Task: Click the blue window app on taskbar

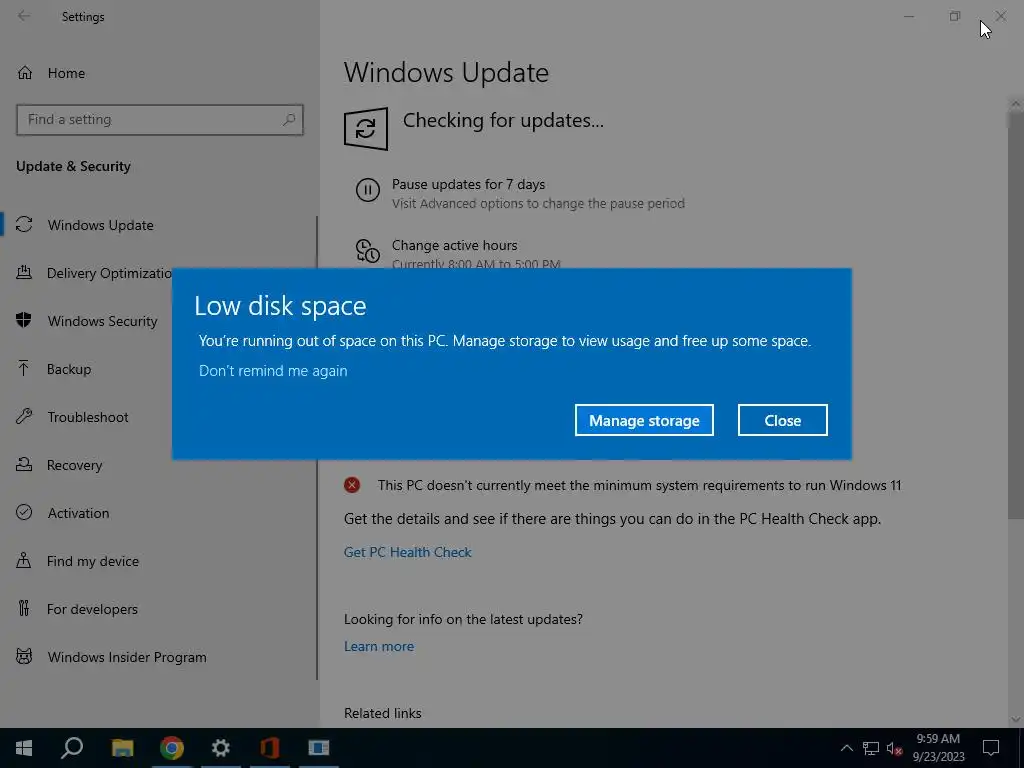Action: [x=319, y=748]
